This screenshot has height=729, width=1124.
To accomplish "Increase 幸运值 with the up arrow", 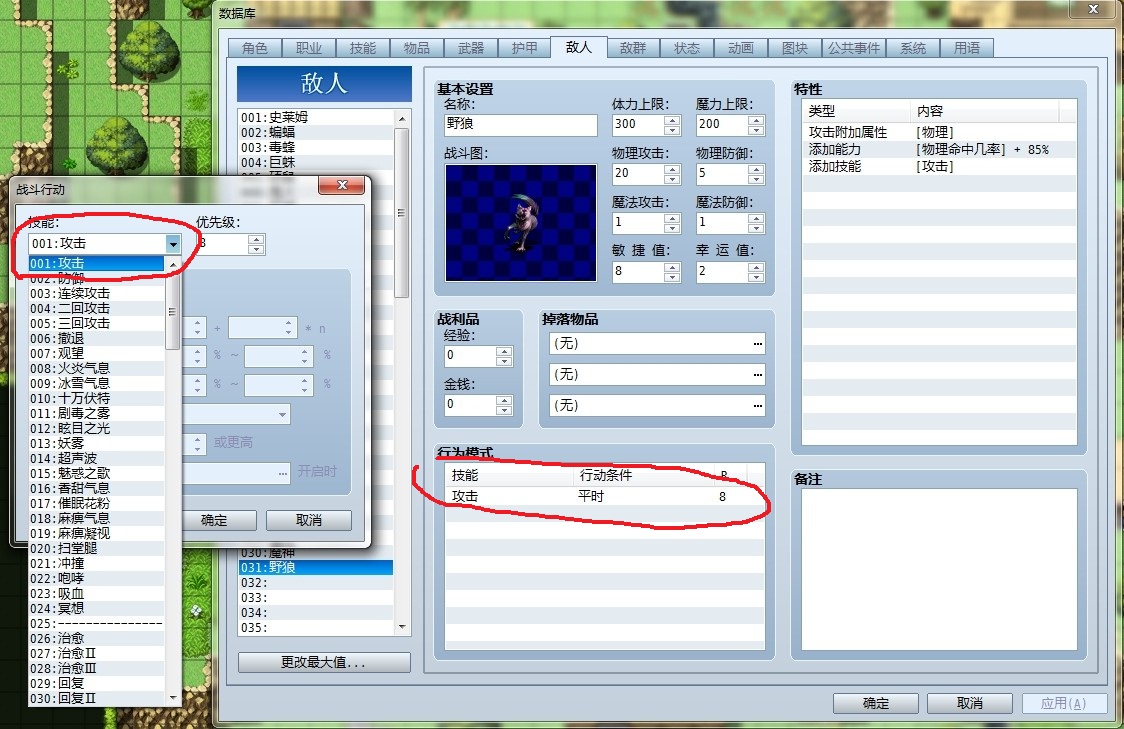I will (756, 267).
